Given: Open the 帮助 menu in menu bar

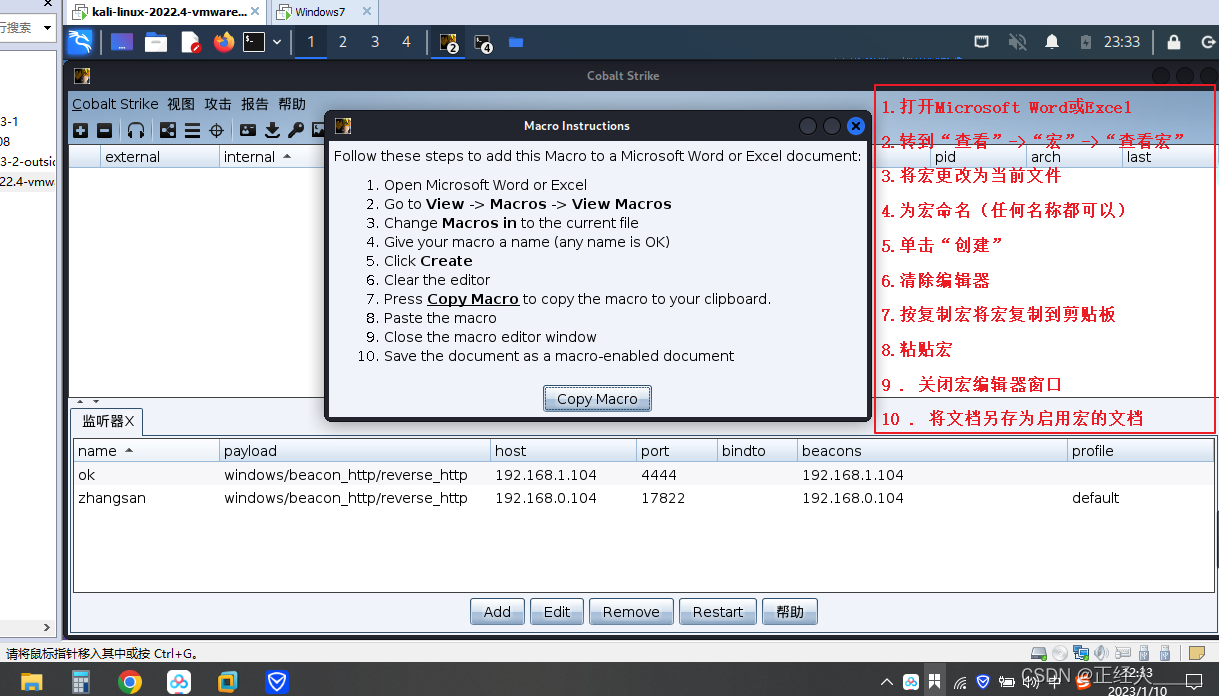Looking at the screenshot, I should click(292, 104).
